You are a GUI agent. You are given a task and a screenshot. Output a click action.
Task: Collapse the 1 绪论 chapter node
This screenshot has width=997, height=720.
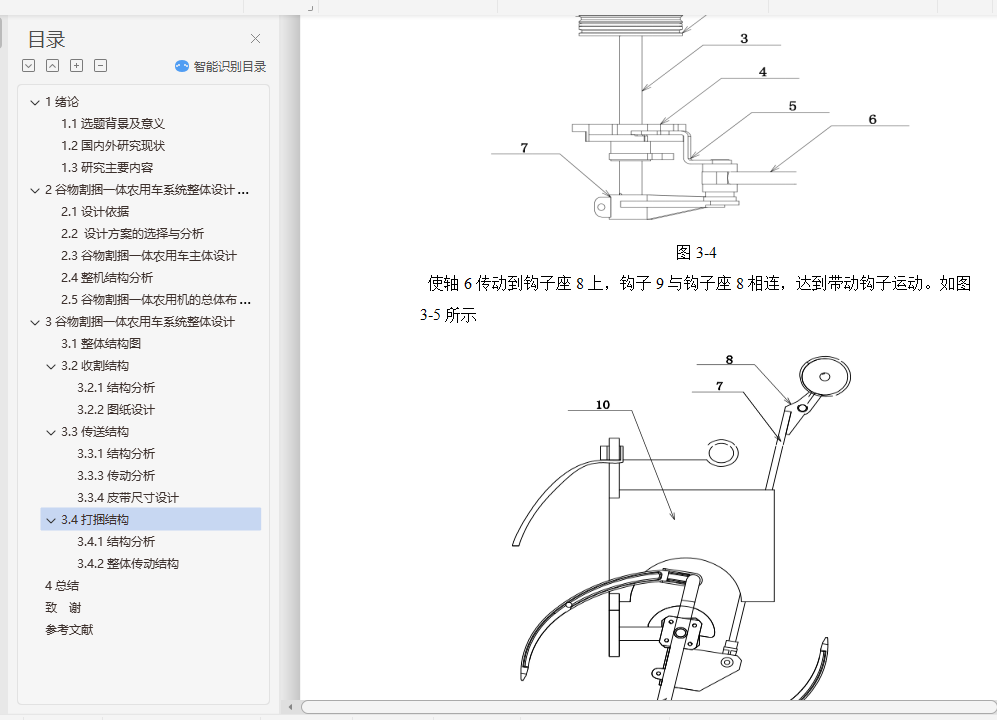35,102
